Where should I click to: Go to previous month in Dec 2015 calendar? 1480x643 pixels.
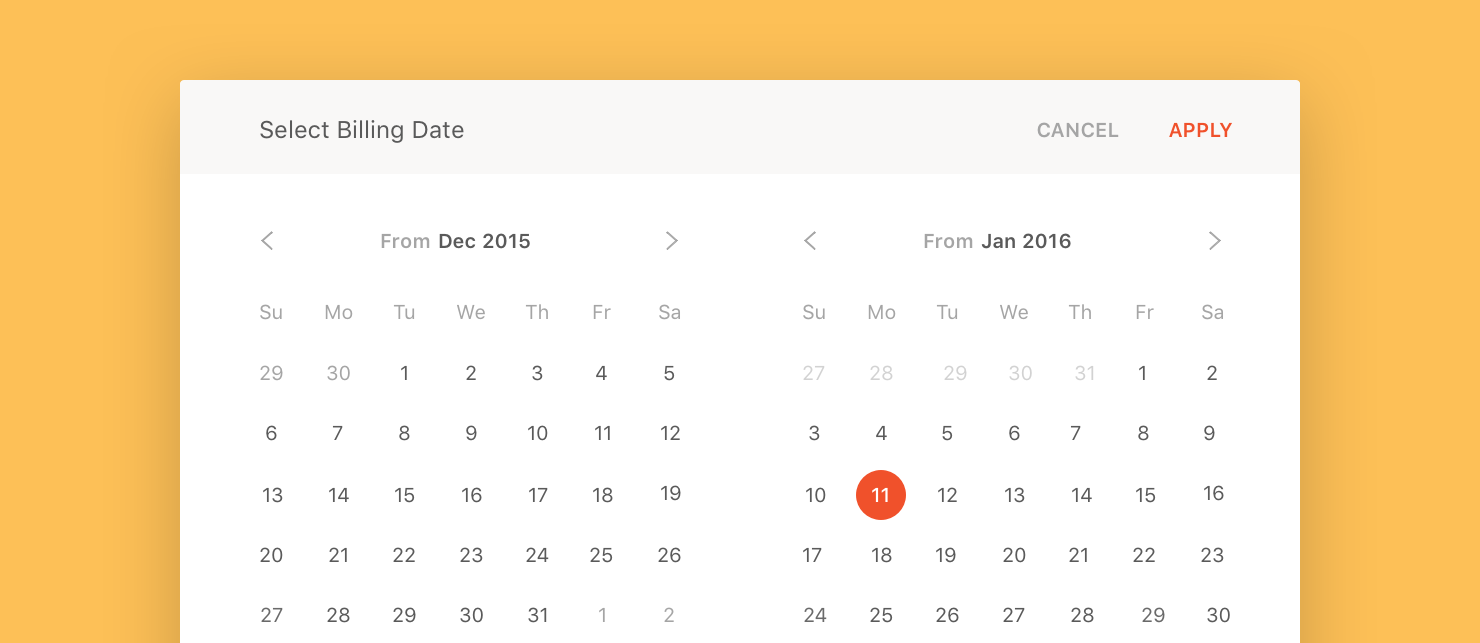267,241
